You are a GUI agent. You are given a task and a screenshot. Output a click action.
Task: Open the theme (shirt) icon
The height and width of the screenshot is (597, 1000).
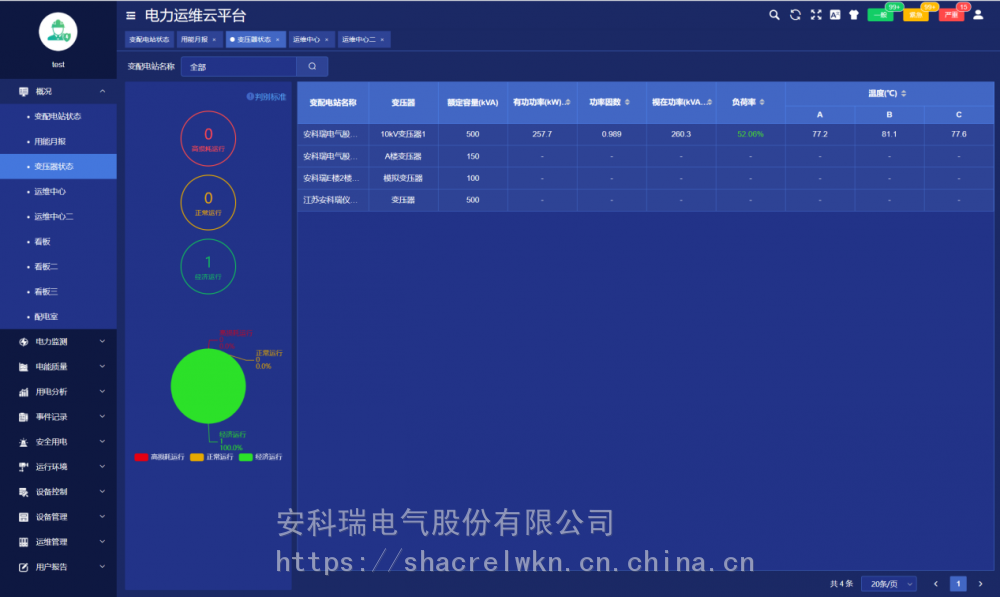[854, 15]
